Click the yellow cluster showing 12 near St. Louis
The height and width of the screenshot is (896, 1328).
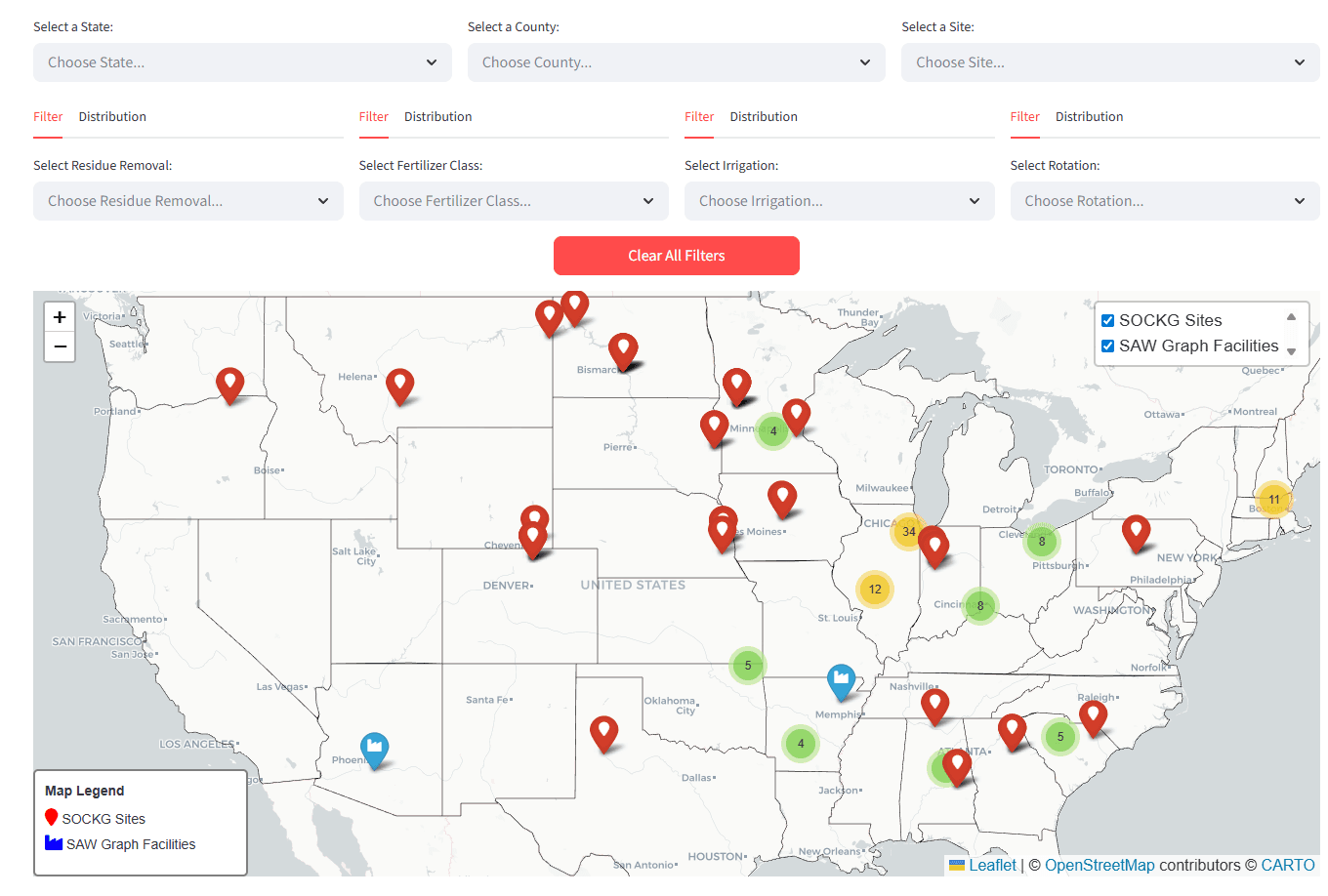click(x=875, y=589)
